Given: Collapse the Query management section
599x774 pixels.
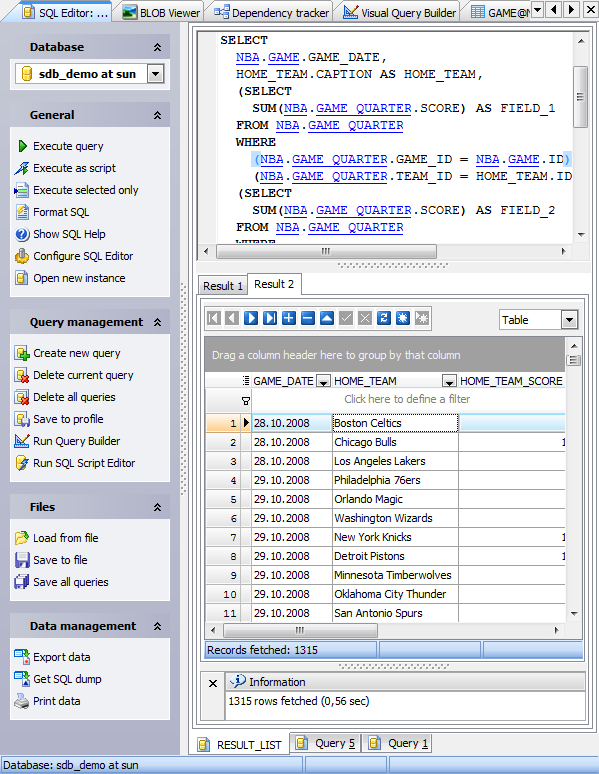Looking at the screenshot, I should (x=158, y=322).
